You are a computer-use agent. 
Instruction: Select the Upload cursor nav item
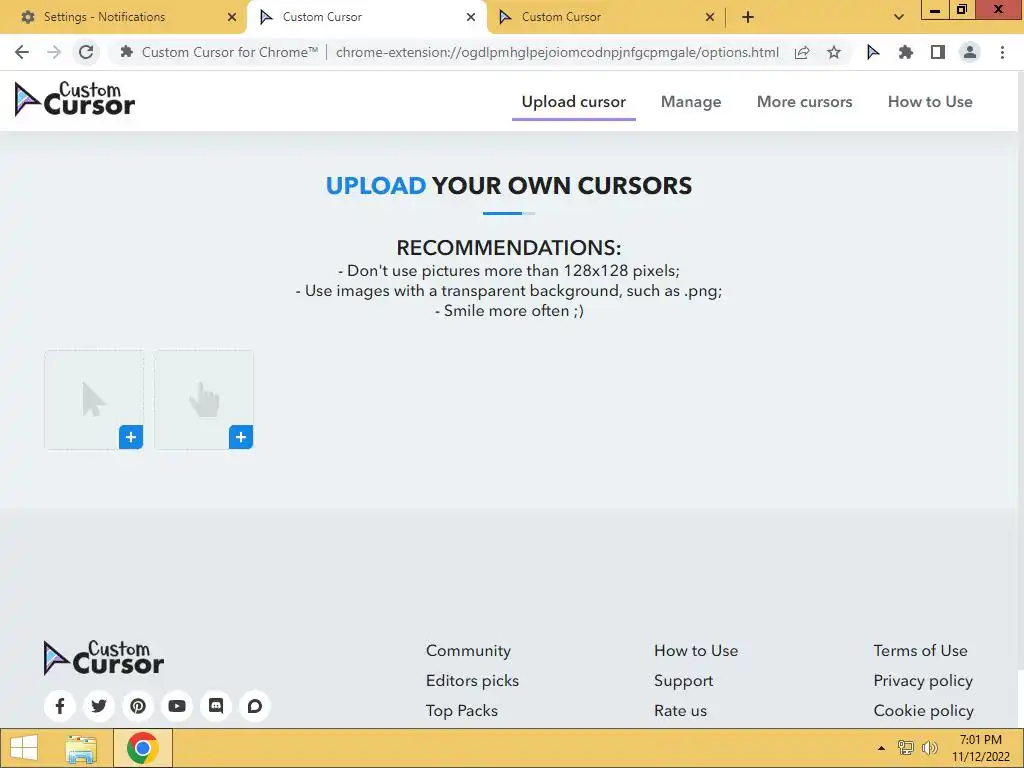pyautogui.click(x=573, y=102)
